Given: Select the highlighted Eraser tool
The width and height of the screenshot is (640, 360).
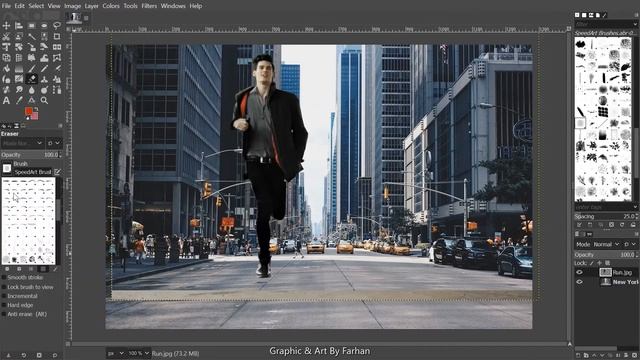Looking at the screenshot, I should click(31, 79).
